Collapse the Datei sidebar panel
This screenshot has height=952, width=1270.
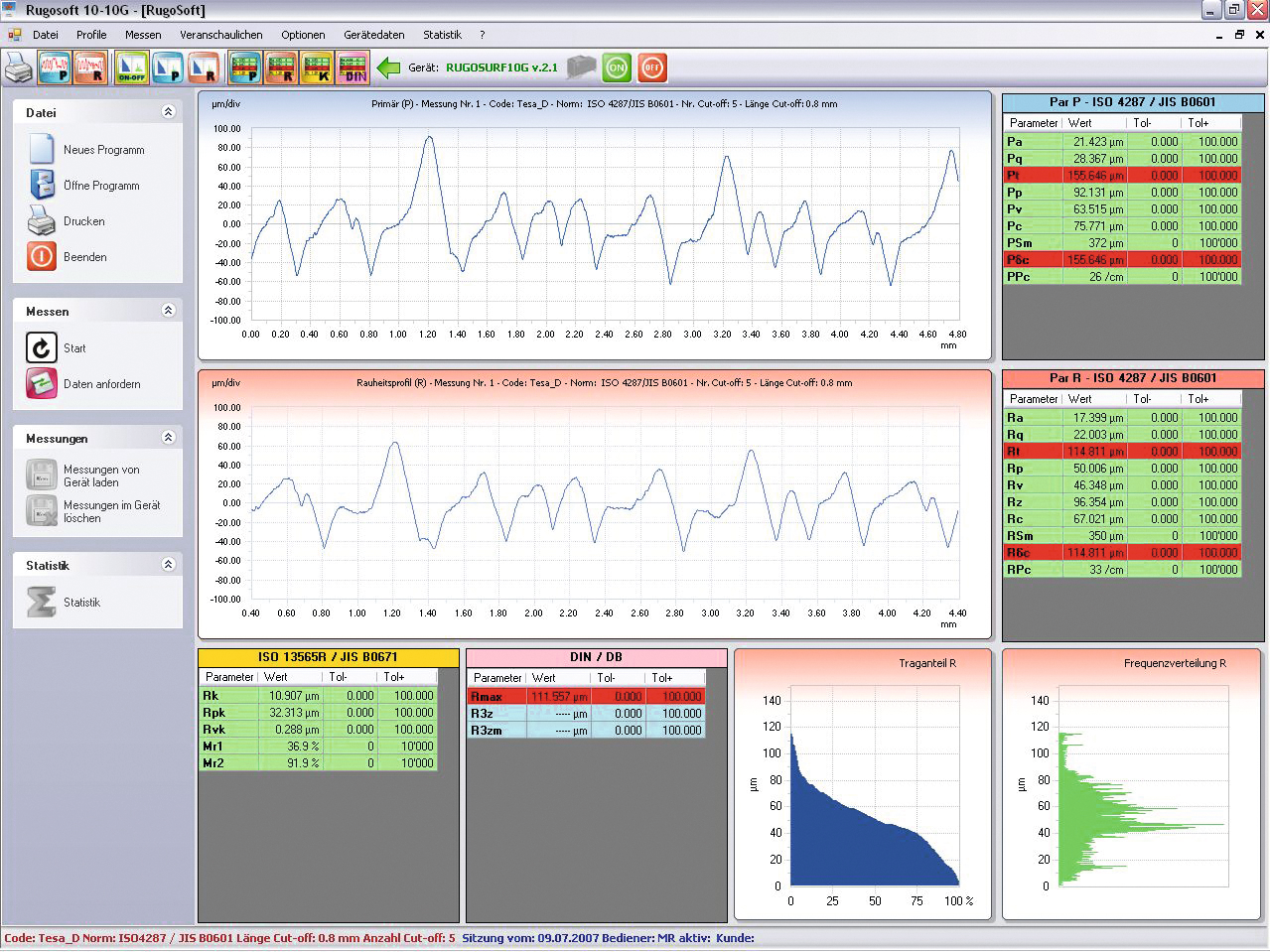click(168, 112)
